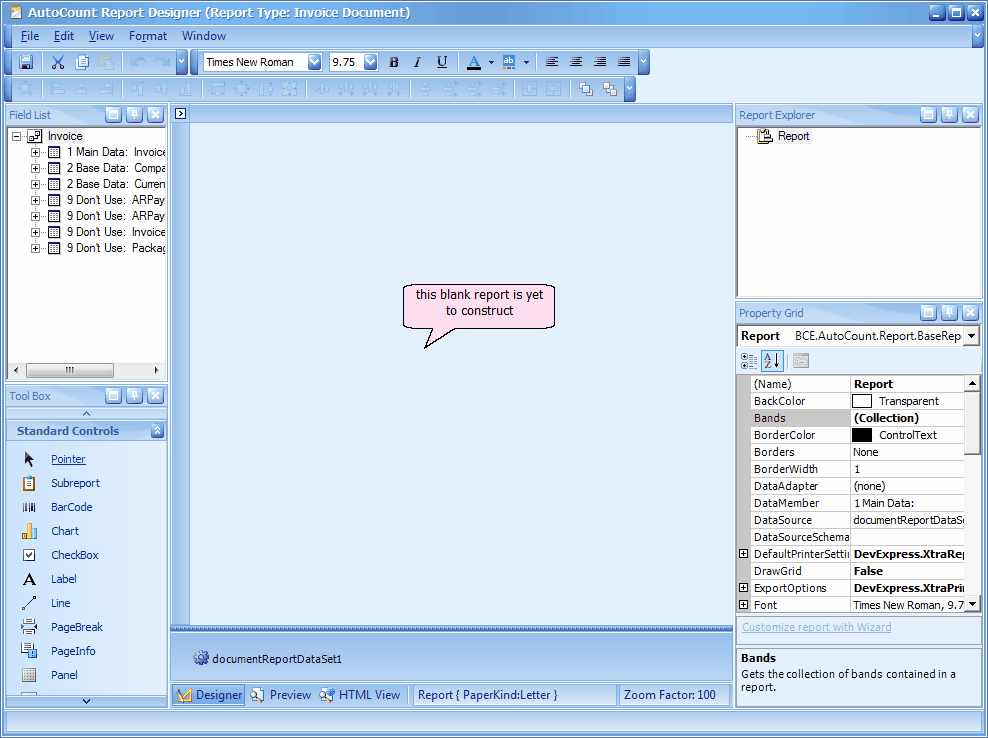The image size is (988, 738).
Task: Click the Copy icon in the toolbar
Action: (x=82, y=62)
